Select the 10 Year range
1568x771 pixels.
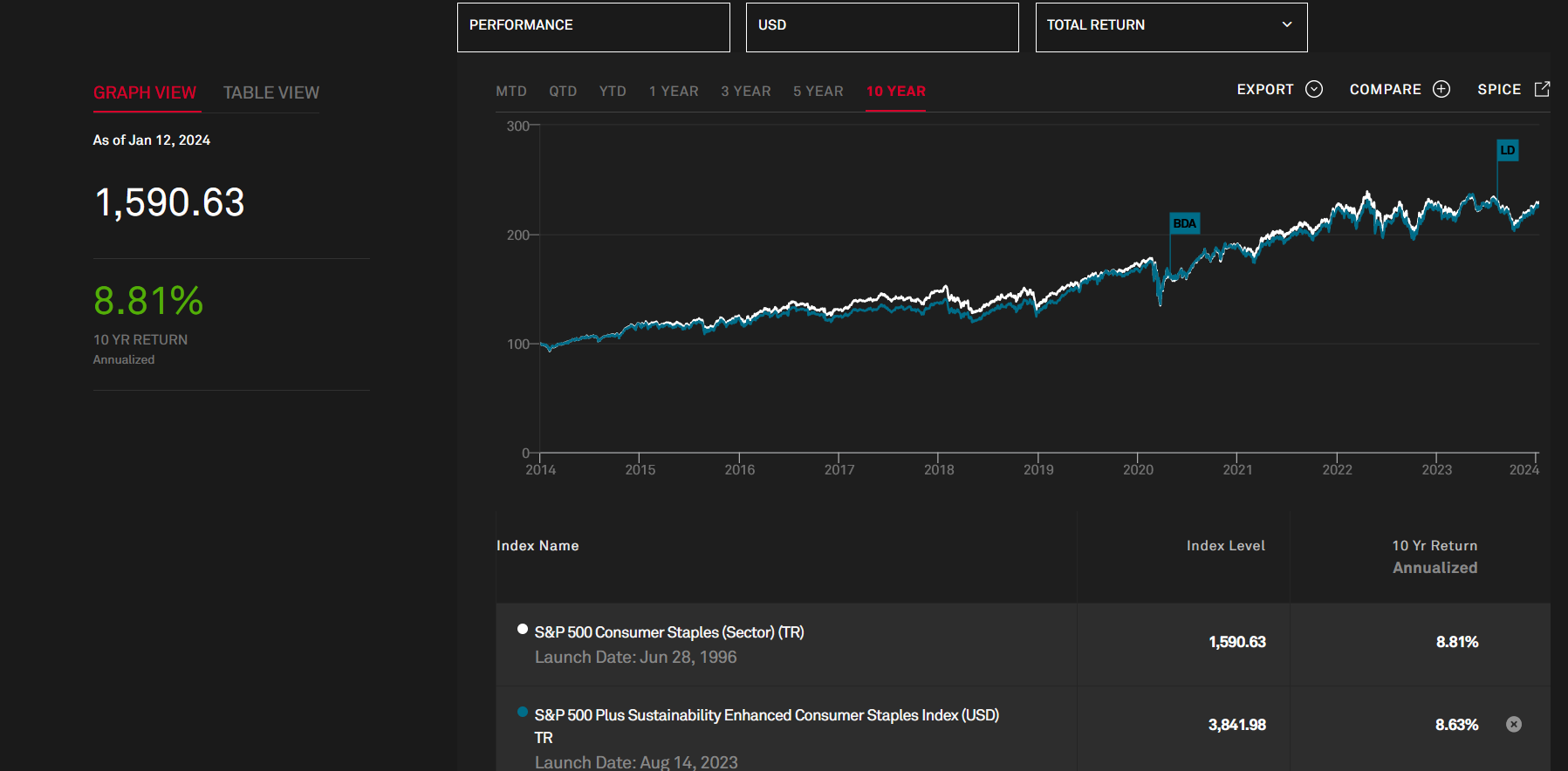895,91
